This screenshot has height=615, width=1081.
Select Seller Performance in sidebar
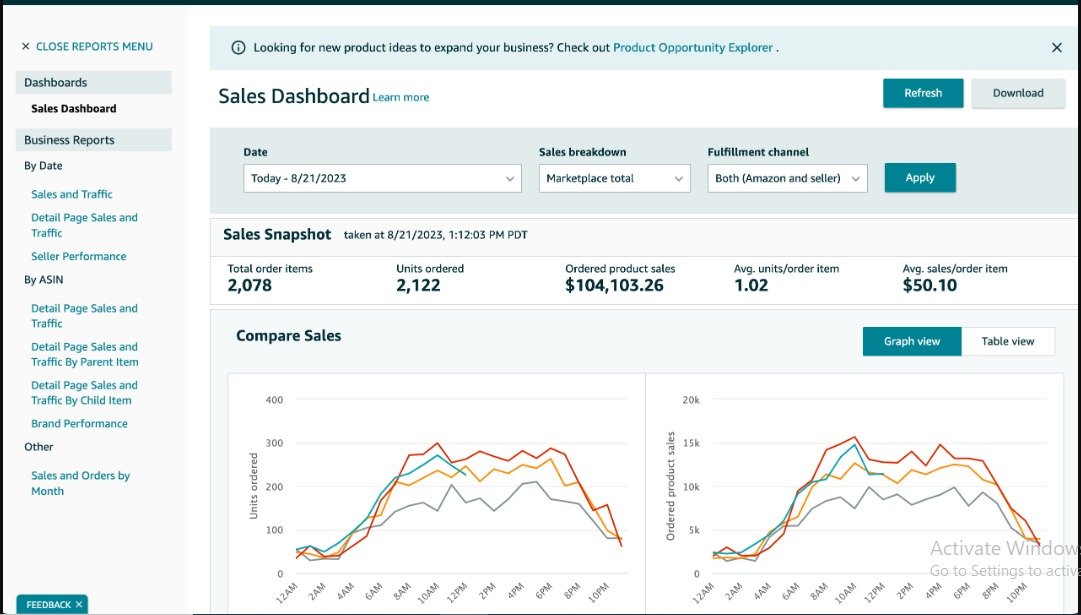pos(79,256)
